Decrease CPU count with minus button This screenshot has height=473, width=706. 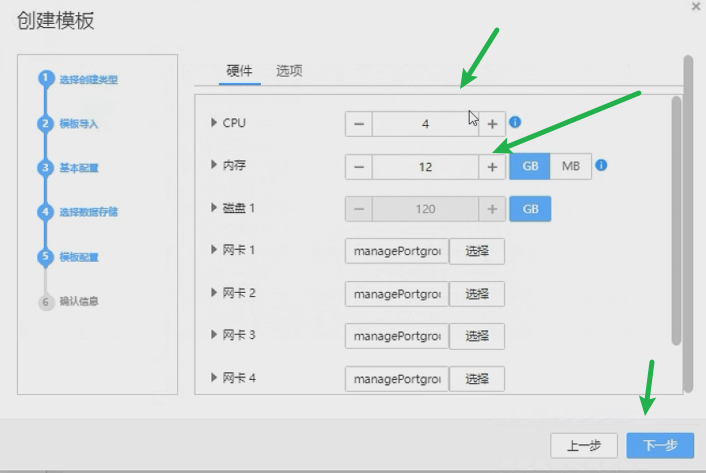[359, 124]
